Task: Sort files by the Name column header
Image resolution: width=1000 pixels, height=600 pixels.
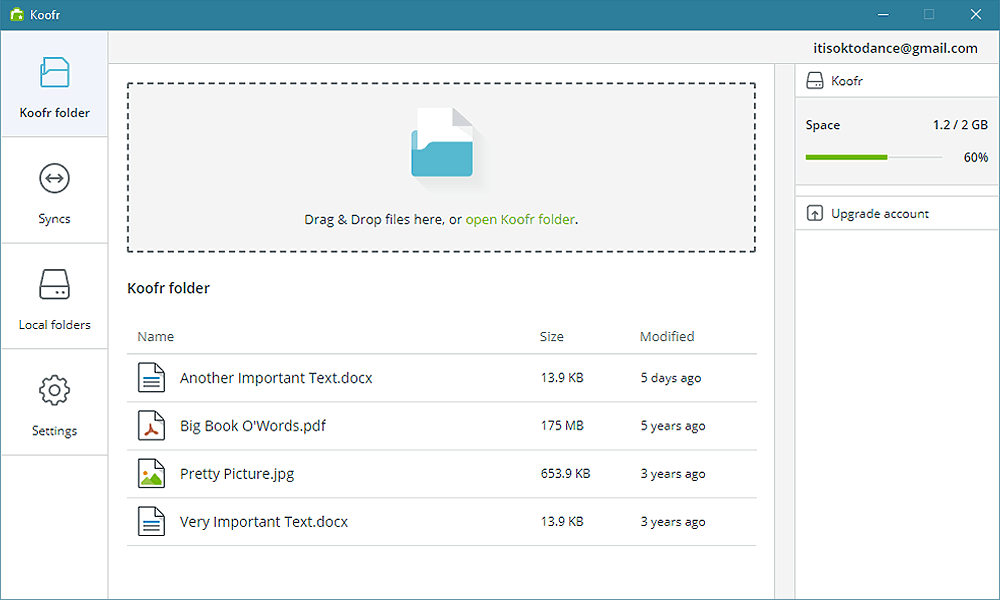Action: (156, 336)
